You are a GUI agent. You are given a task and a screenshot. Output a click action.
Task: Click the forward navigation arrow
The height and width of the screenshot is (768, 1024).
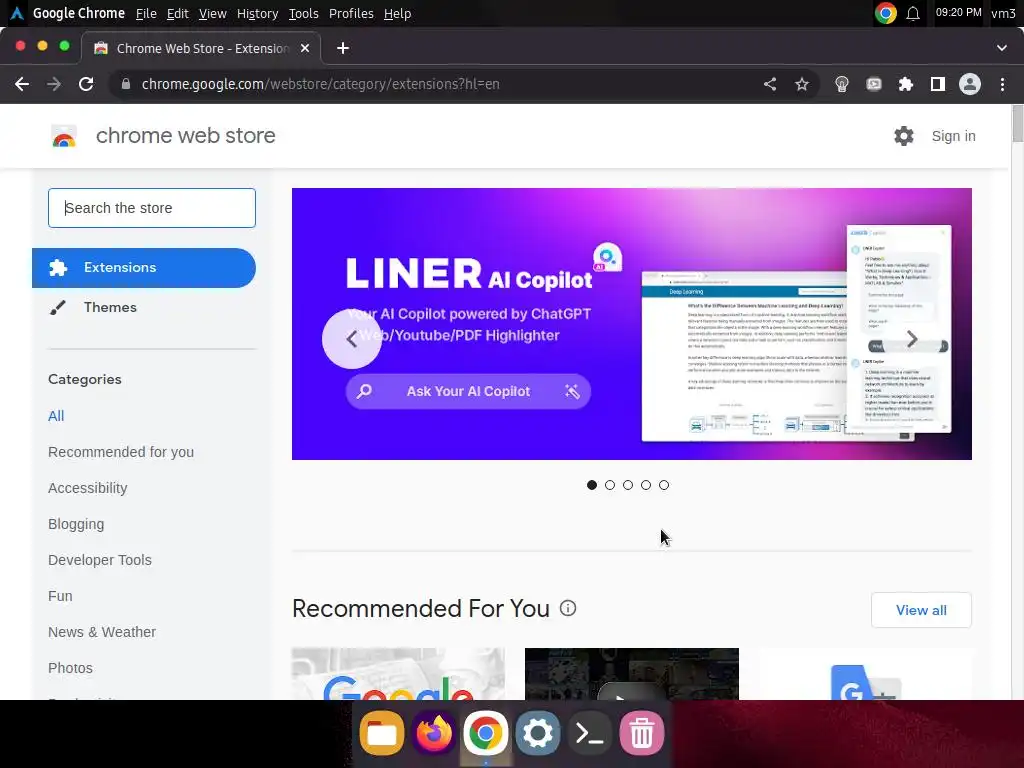pyautogui.click(x=54, y=84)
